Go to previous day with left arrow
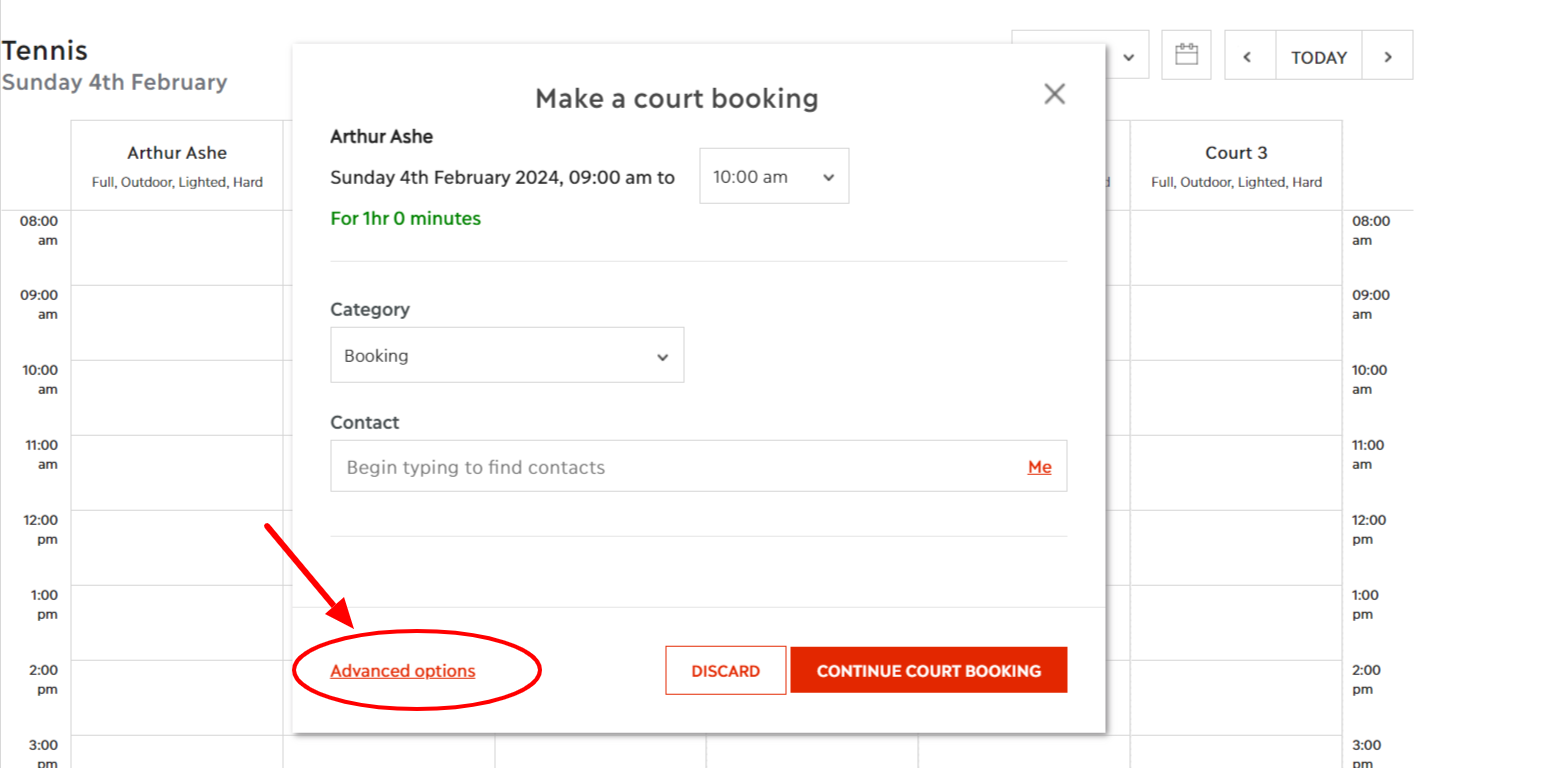This screenshot has height=768, width=1552. tap(1247, 57)
